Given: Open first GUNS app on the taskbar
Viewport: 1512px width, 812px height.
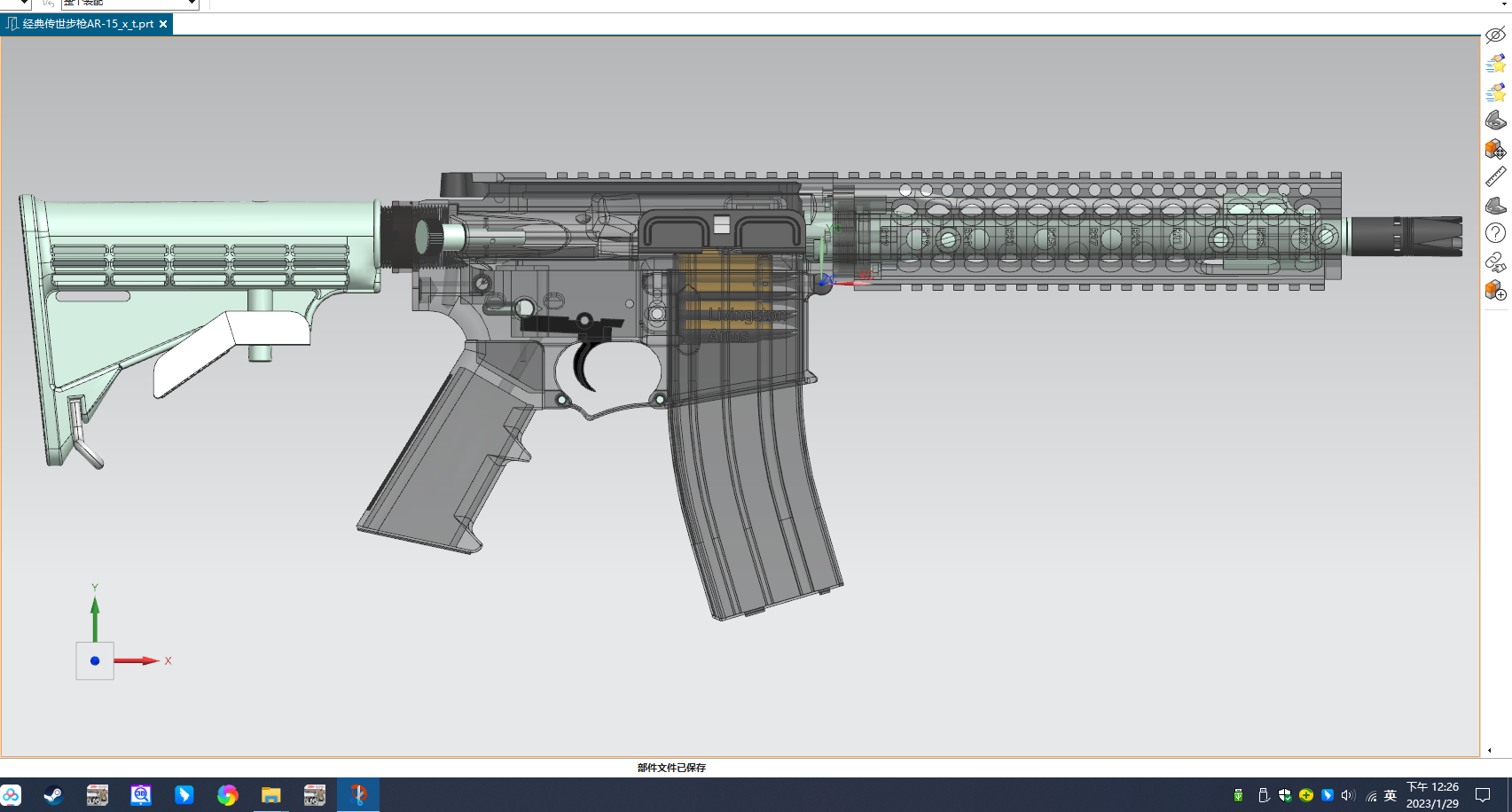Looking at the screenshot, I should 97,795.
